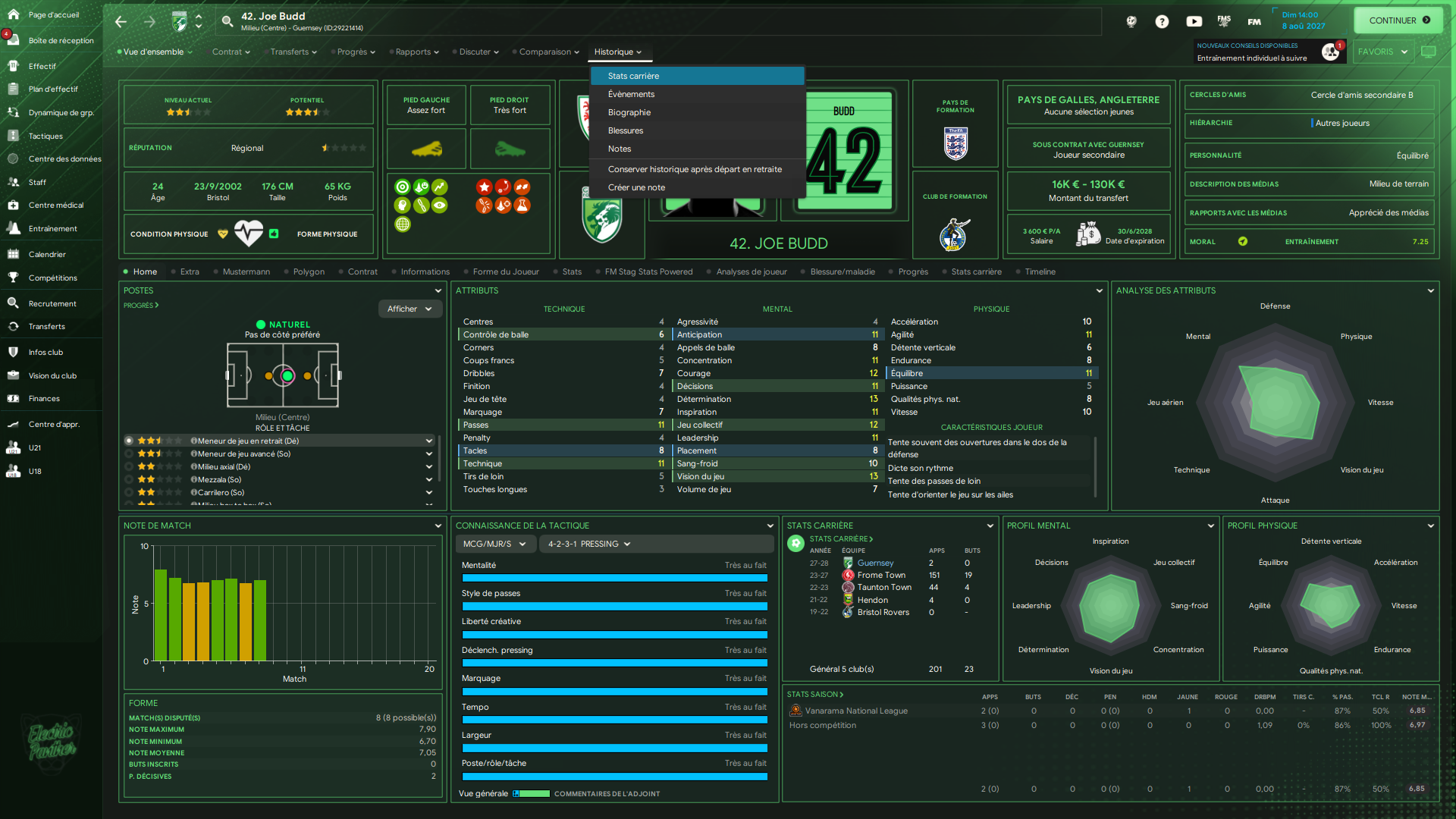Click the monitor display icon
This screenshot has height=819, width=1456.
click(x=1428, y=52)
